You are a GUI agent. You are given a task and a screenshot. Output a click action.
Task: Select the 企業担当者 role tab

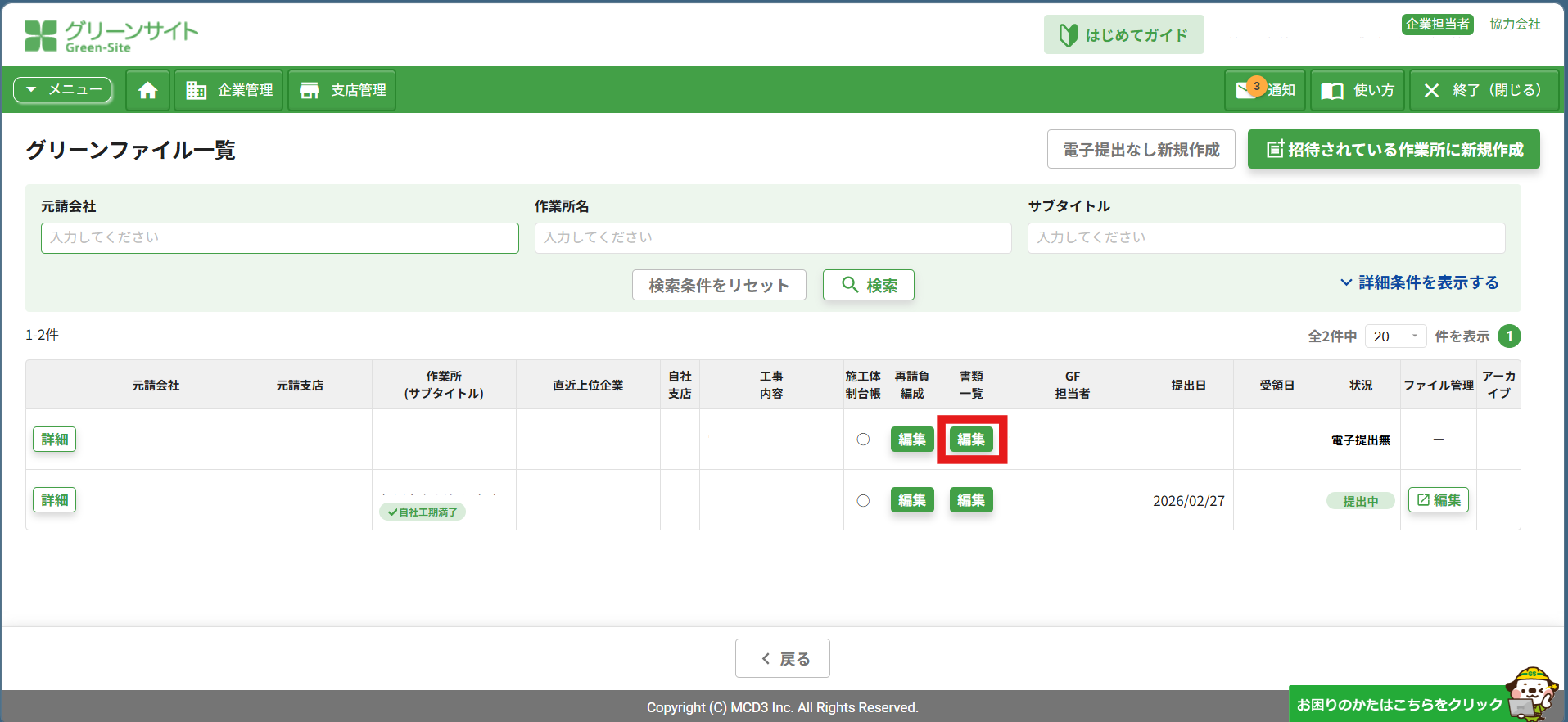click(x=1437, y=25)
